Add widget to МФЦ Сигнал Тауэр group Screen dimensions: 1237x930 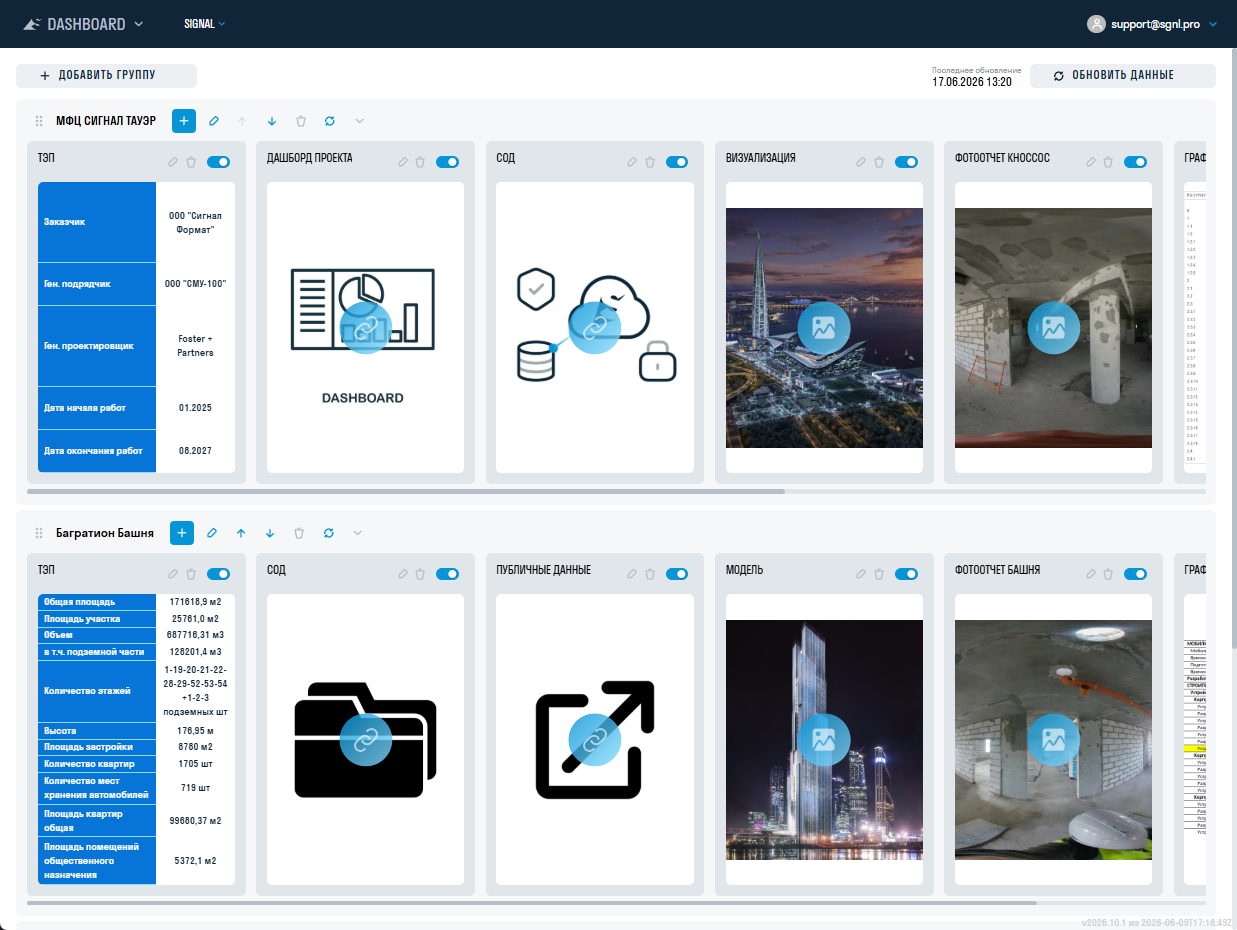[x=184, y=121]
